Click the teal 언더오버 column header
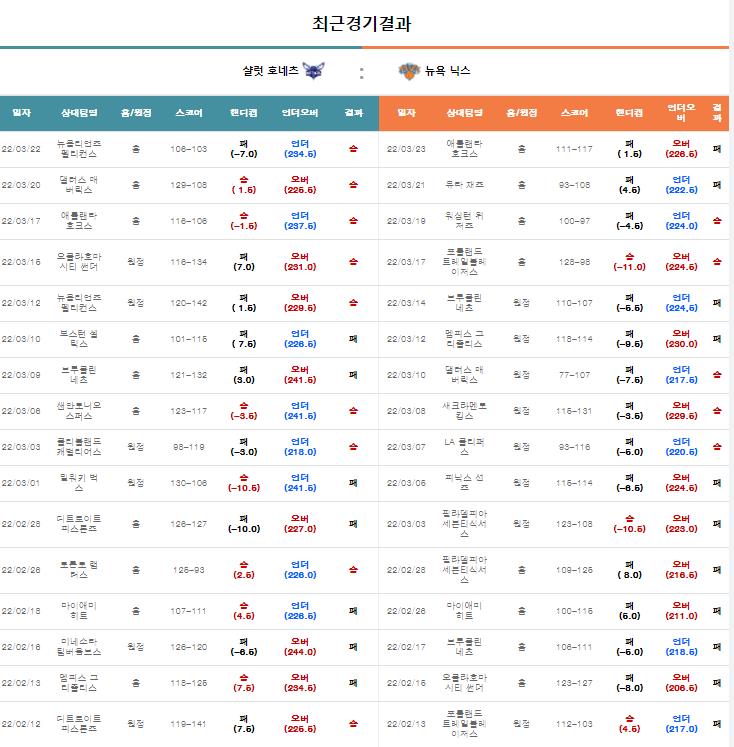 point(300,113)
